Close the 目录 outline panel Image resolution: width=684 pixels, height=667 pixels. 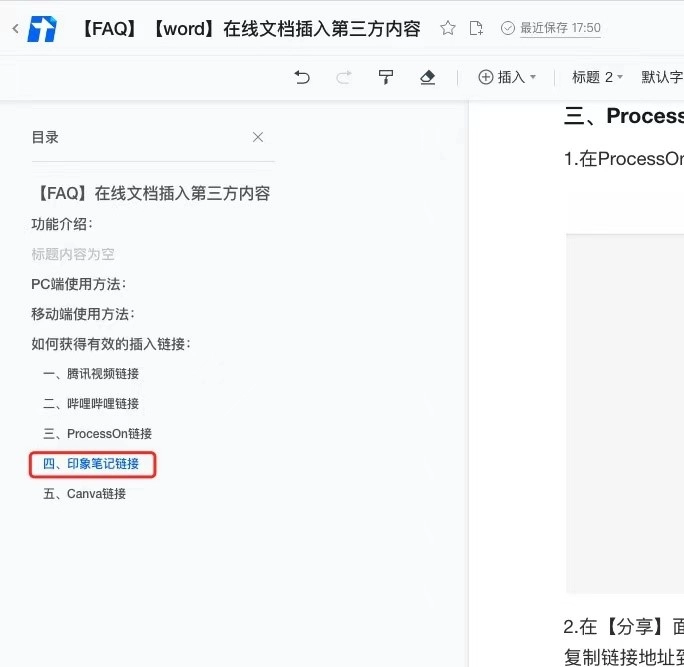pyautogui.click(x=258, y=137)
